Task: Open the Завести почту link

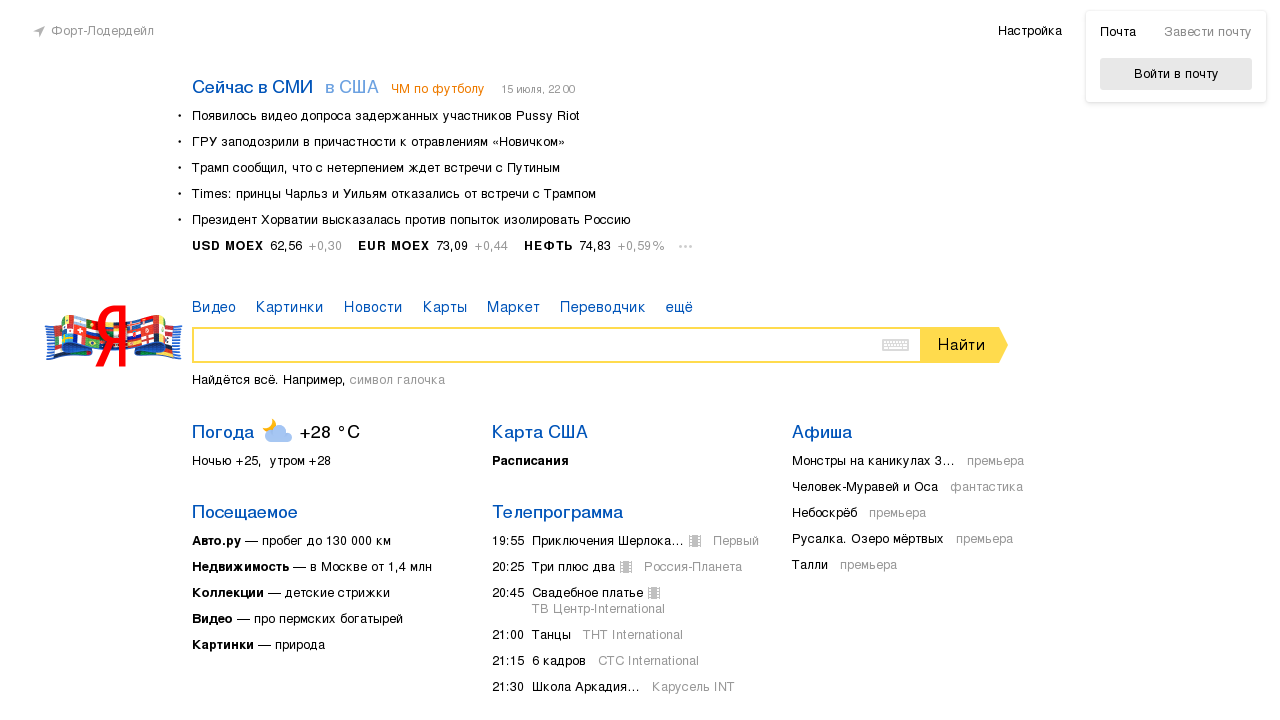Action: pyautogui.click(x=1208, y=32)
